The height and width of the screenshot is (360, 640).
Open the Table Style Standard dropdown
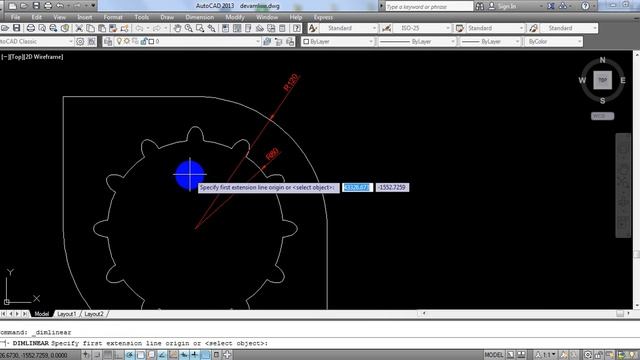tap(496, 28)
